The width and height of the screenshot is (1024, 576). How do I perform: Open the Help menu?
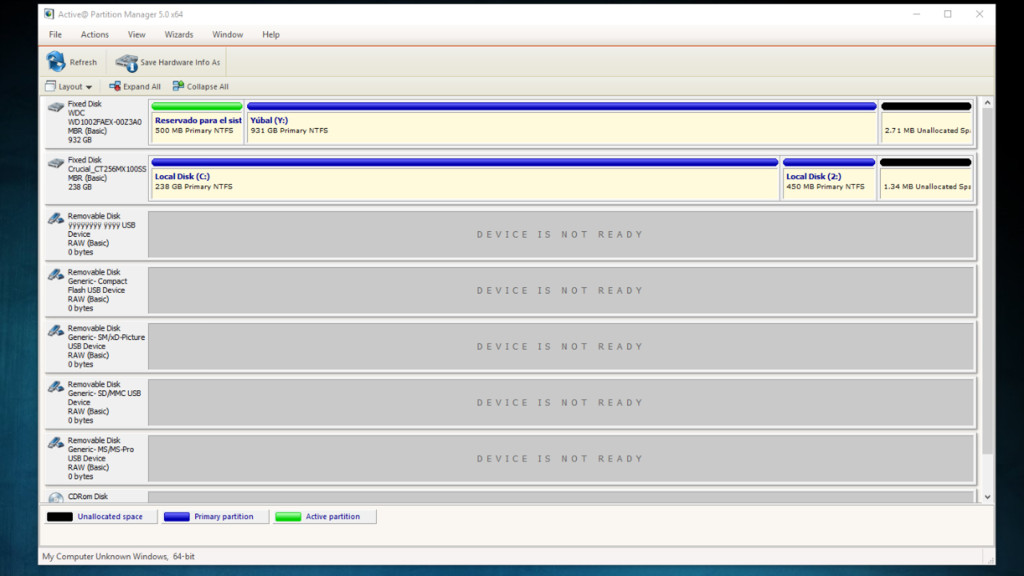(x=271, y=35)
